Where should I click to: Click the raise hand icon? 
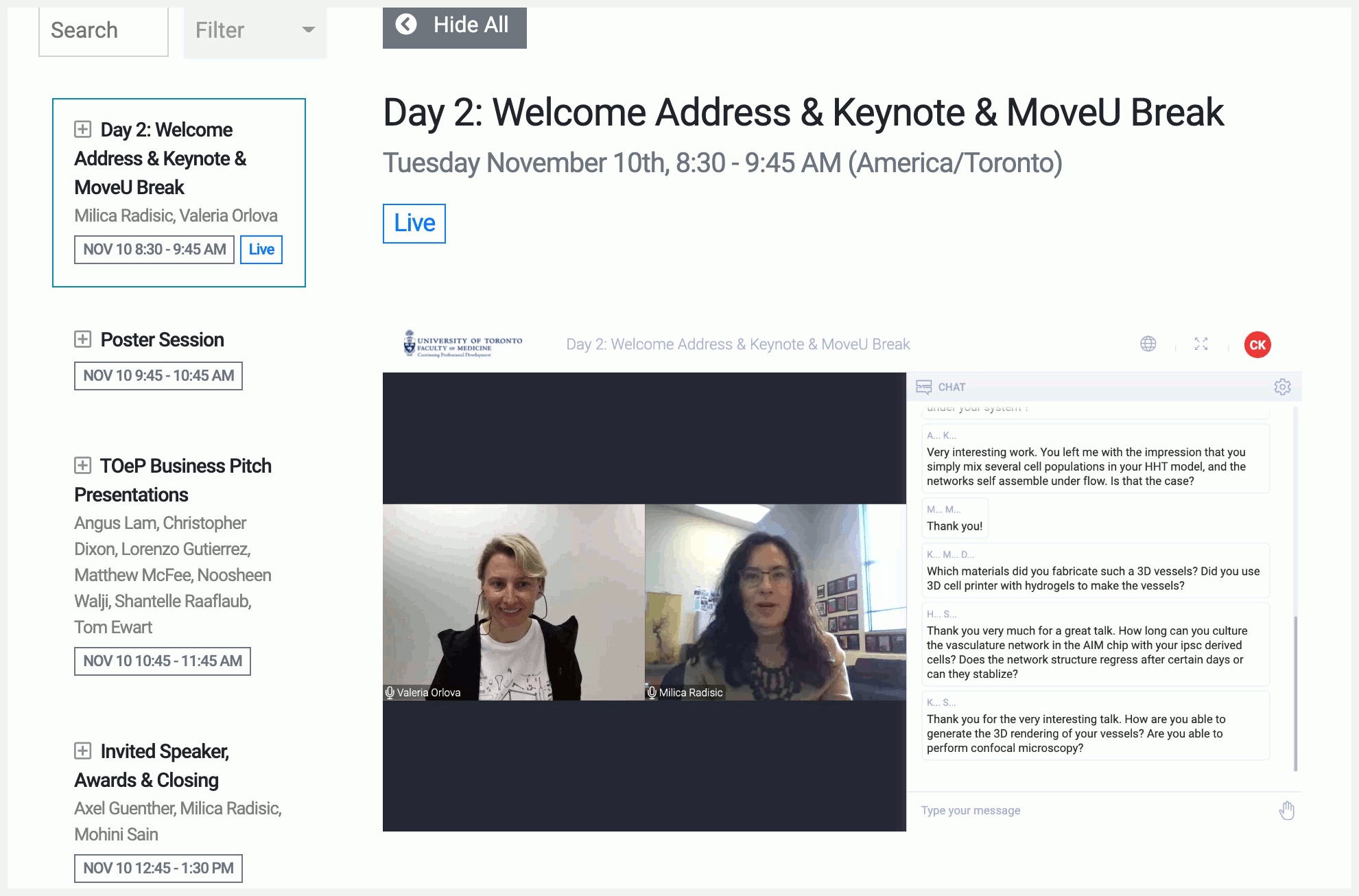click(1286, 810)
